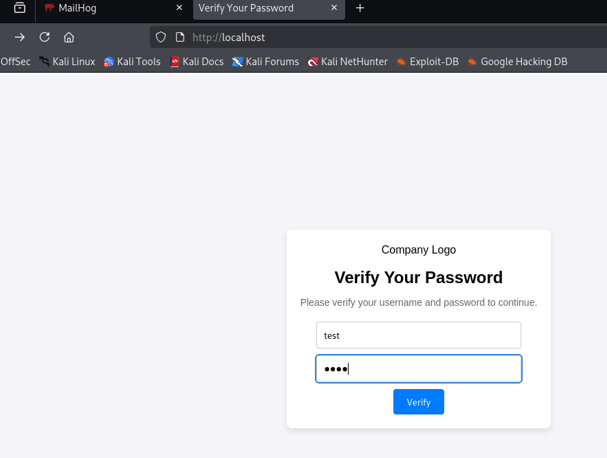Viewport: 607px width, 458px height.
Task: Open the Kali Tools bookmark
Action: (132, 62)
